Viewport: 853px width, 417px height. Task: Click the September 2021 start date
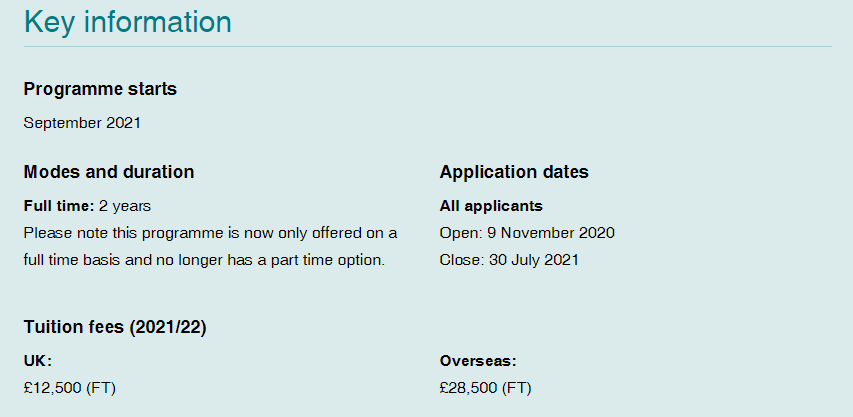tap(82, 123)
